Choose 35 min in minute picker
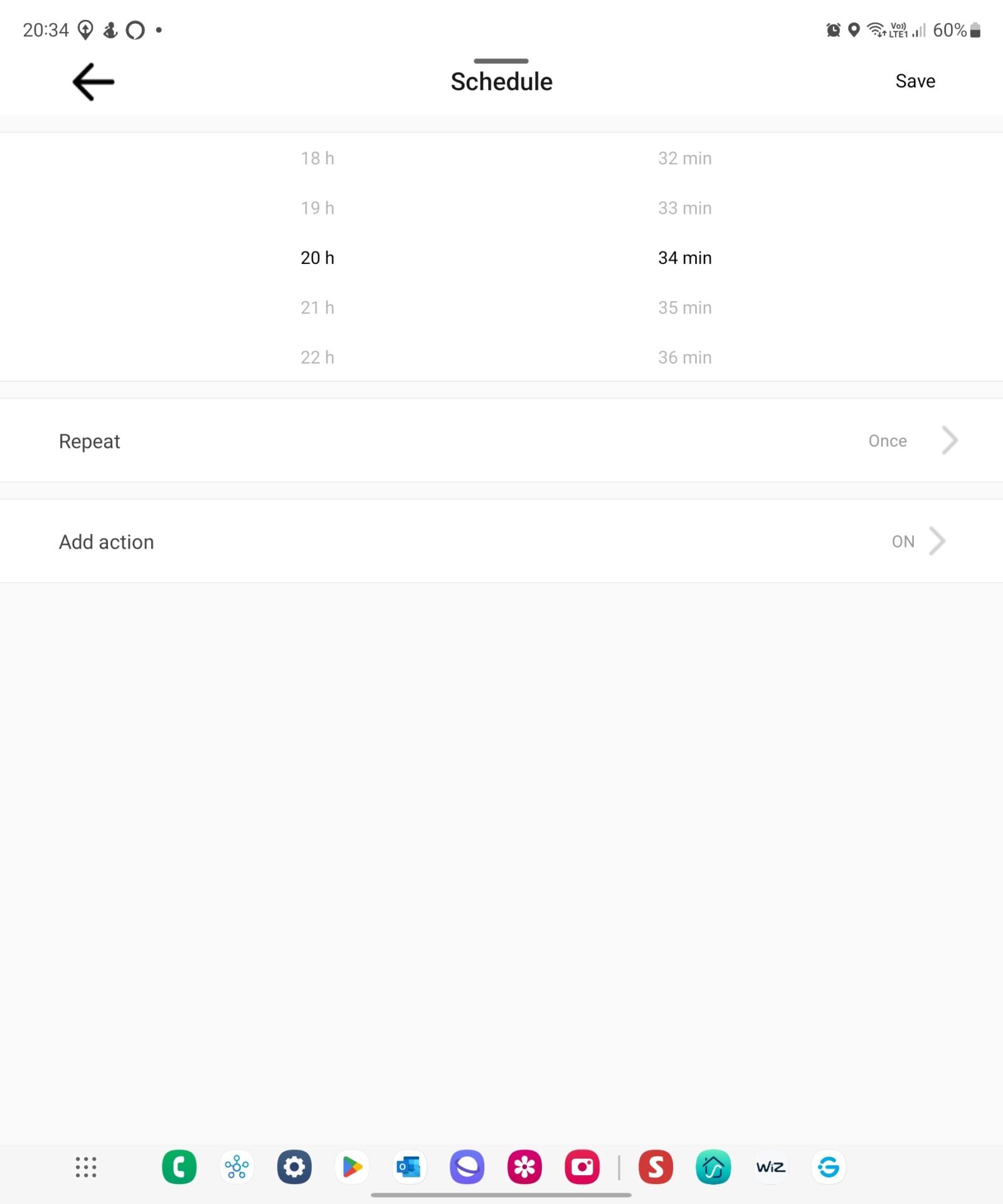 pos(684,308)
